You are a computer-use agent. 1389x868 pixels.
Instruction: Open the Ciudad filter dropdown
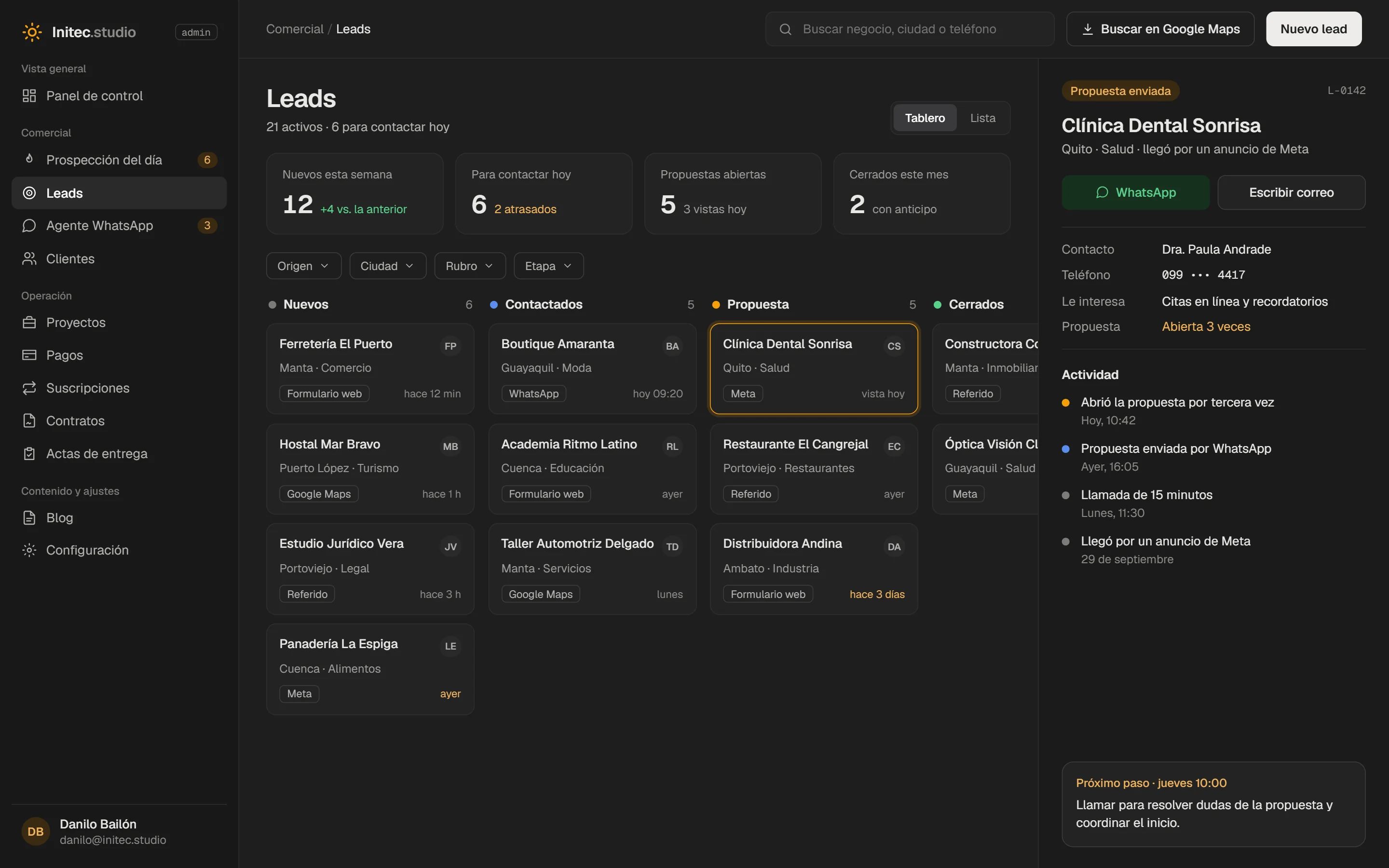point(387,266)
